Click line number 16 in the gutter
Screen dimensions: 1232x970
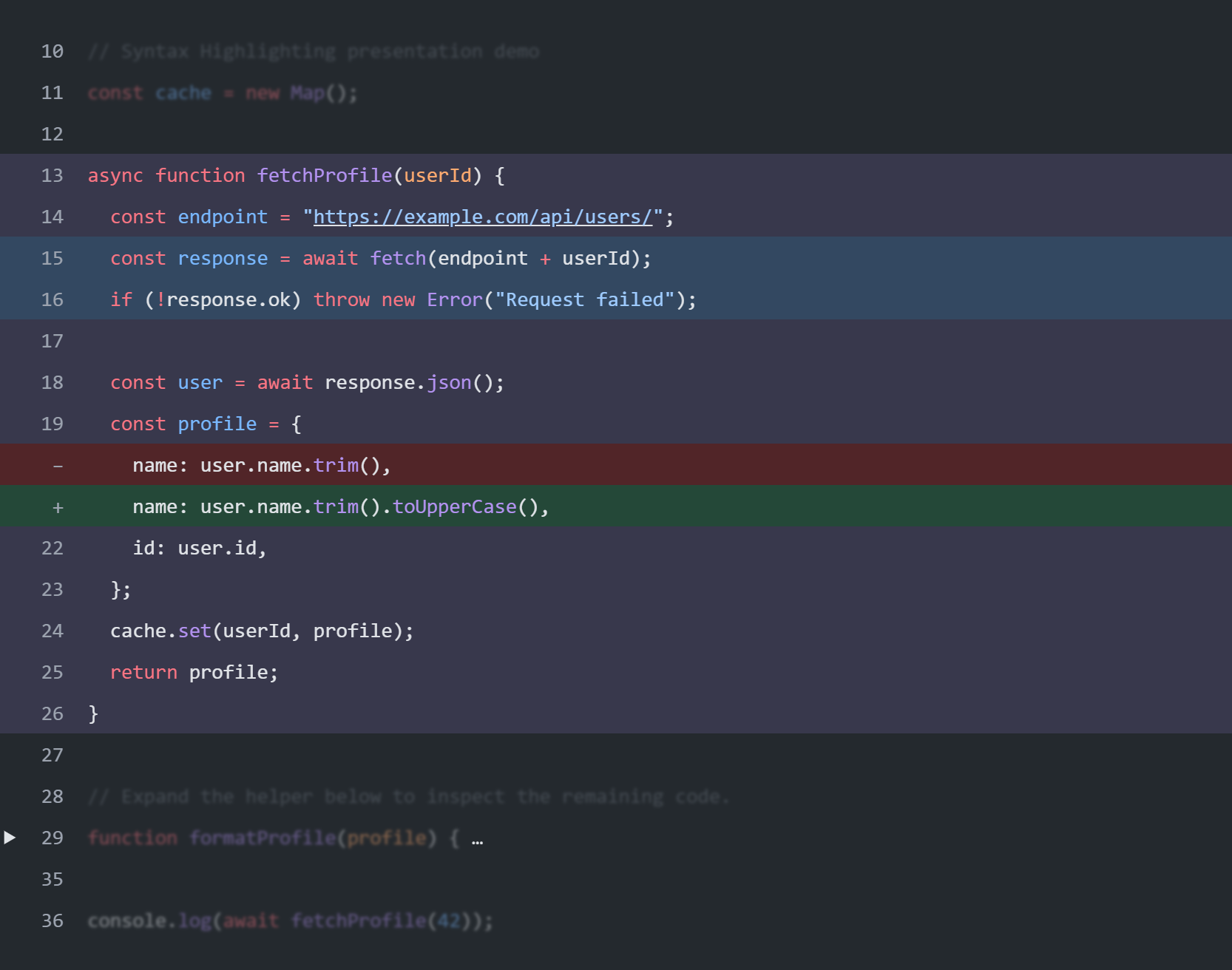53,299
